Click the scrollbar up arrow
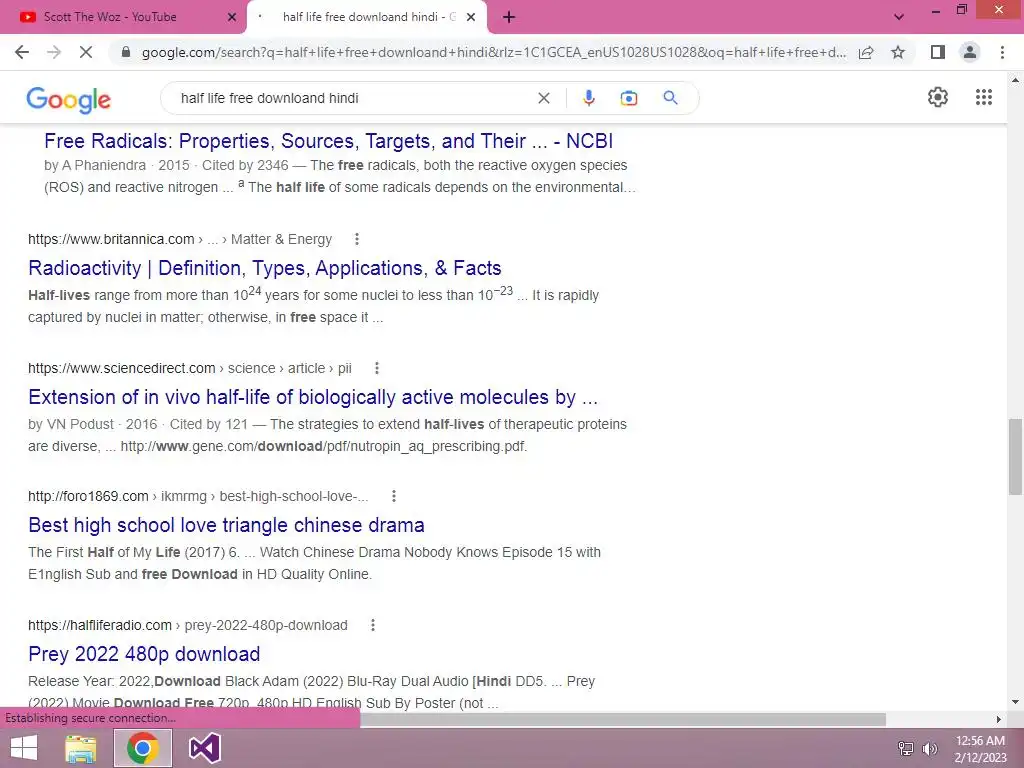 click(x=1015, y=80)
